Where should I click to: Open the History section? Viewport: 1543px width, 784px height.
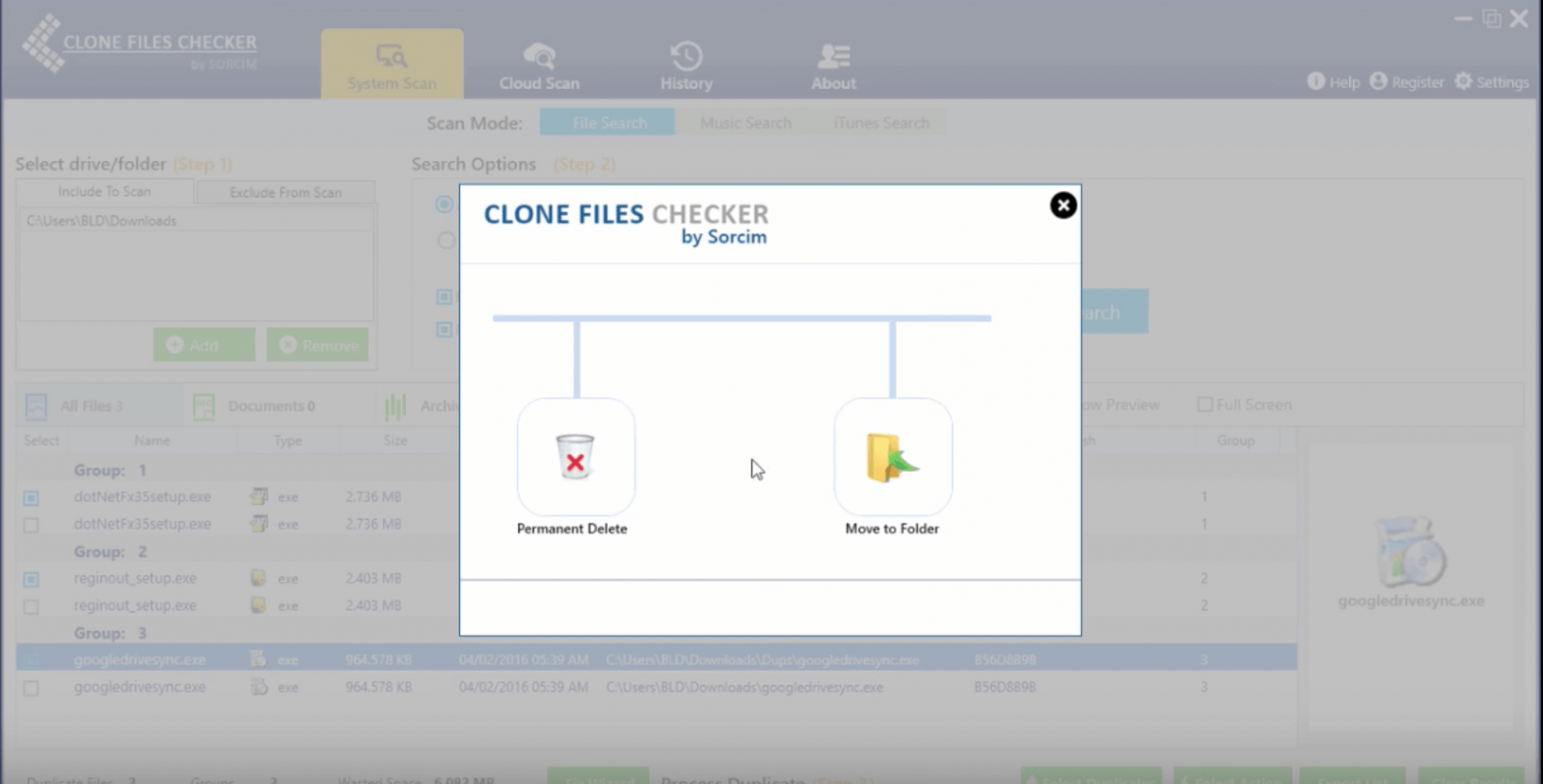tap(686, 65)
